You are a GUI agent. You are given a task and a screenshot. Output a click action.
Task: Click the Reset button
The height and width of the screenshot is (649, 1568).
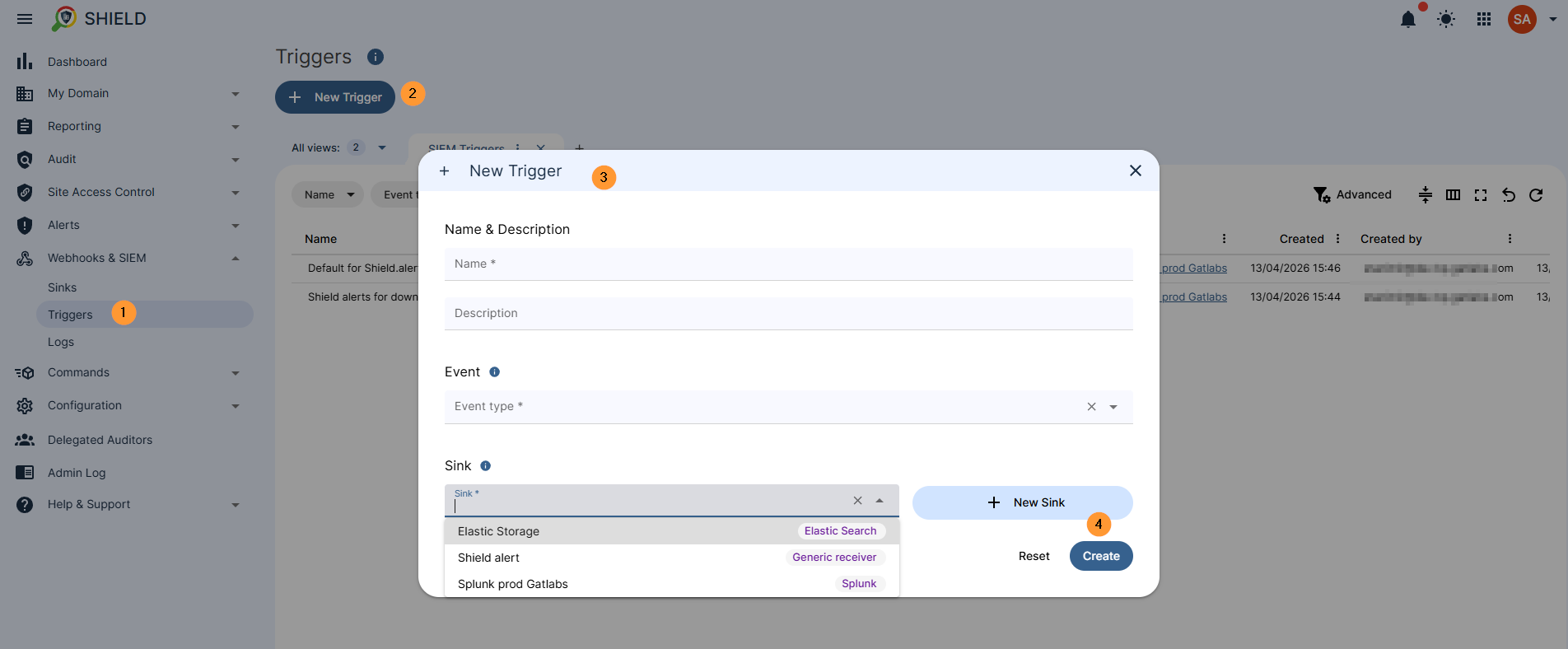[1034, 556]
